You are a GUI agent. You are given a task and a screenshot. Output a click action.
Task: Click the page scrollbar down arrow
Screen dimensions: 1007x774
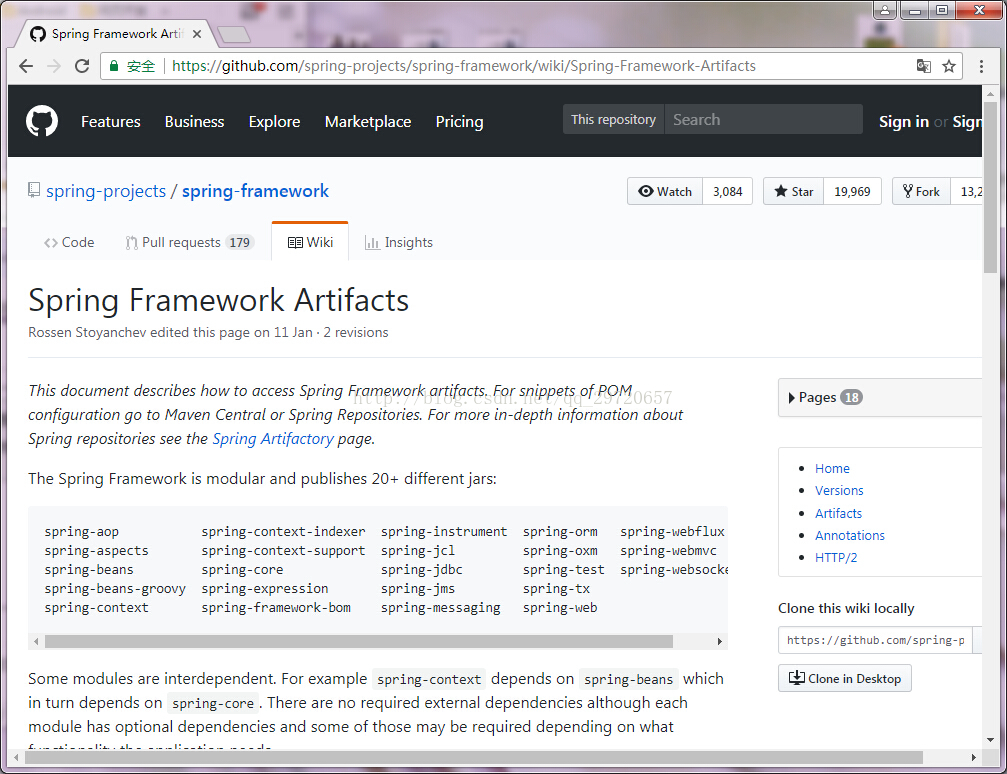click(x=990, y=739)
